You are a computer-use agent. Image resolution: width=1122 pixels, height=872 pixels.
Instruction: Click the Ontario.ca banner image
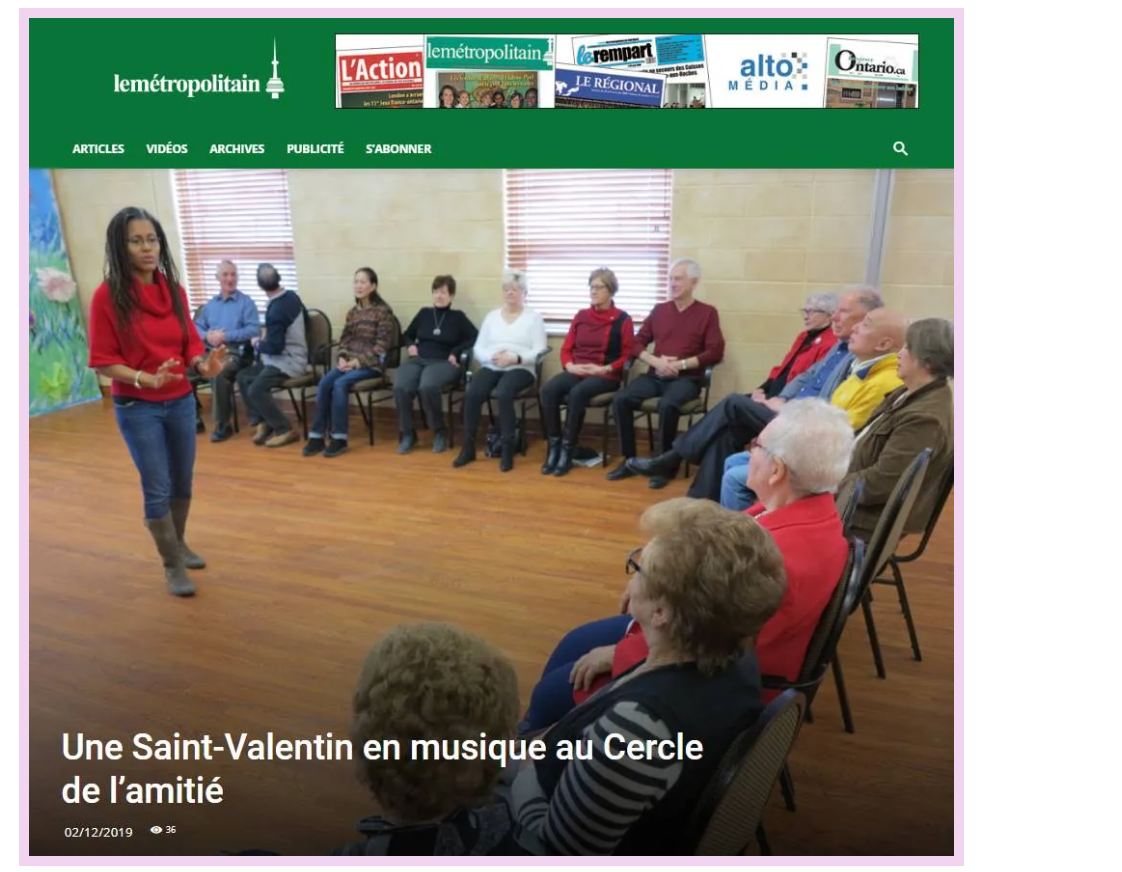tap(871, 72)
